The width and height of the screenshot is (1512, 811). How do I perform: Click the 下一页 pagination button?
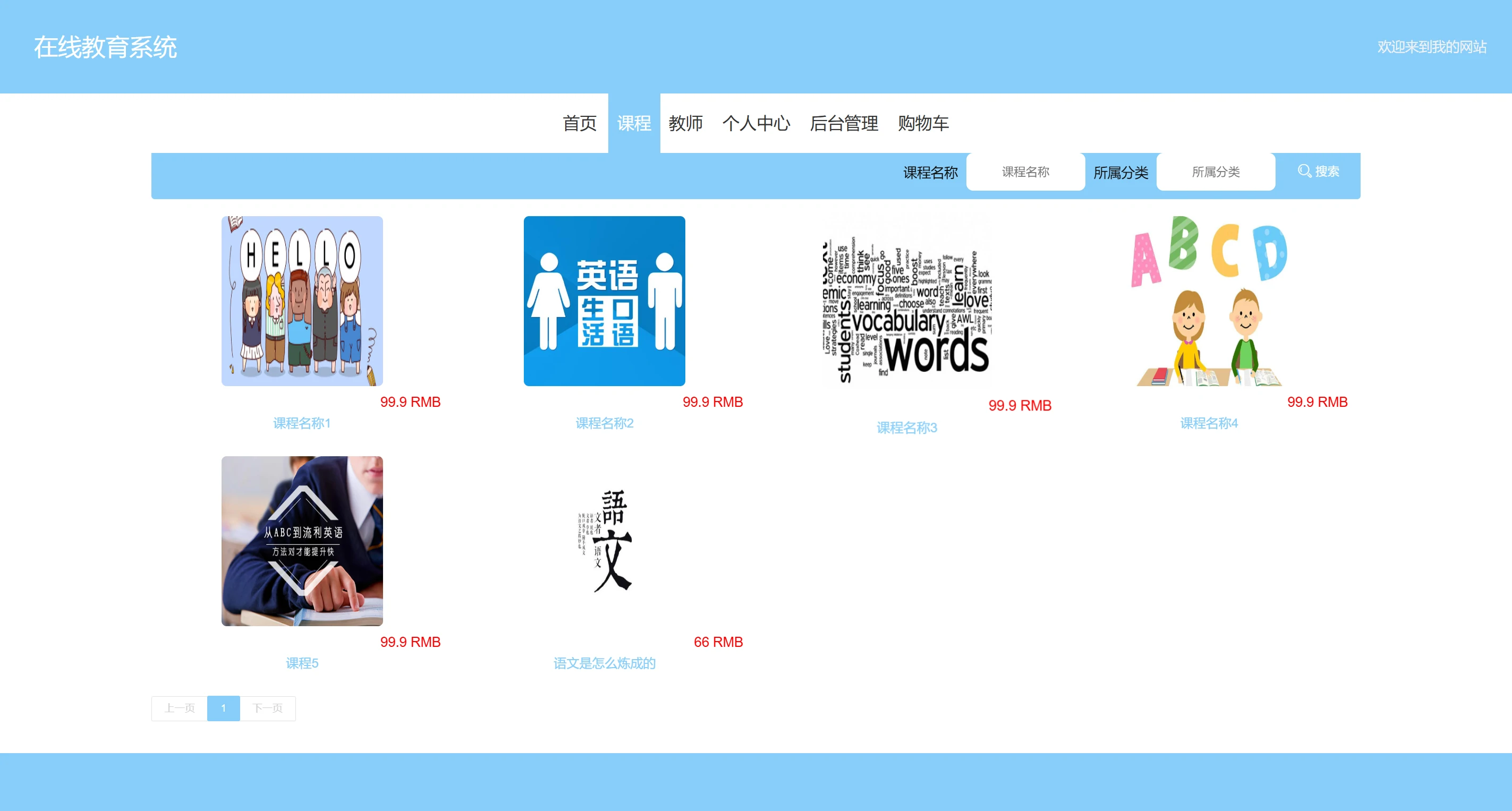(x=267, y=708)
